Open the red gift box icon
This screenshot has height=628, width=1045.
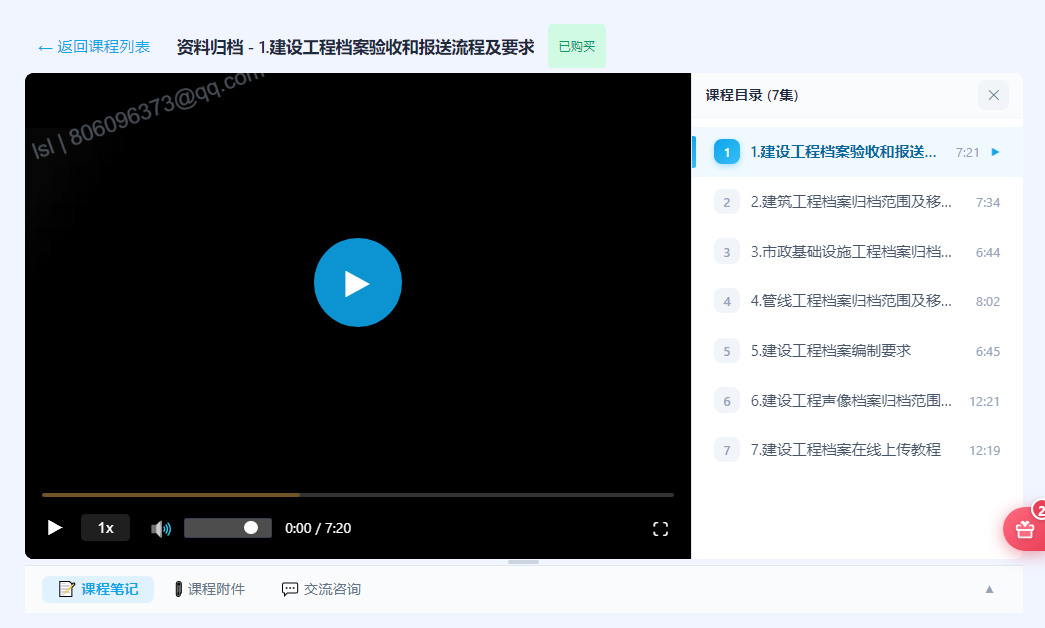(x=1025, y=529)
